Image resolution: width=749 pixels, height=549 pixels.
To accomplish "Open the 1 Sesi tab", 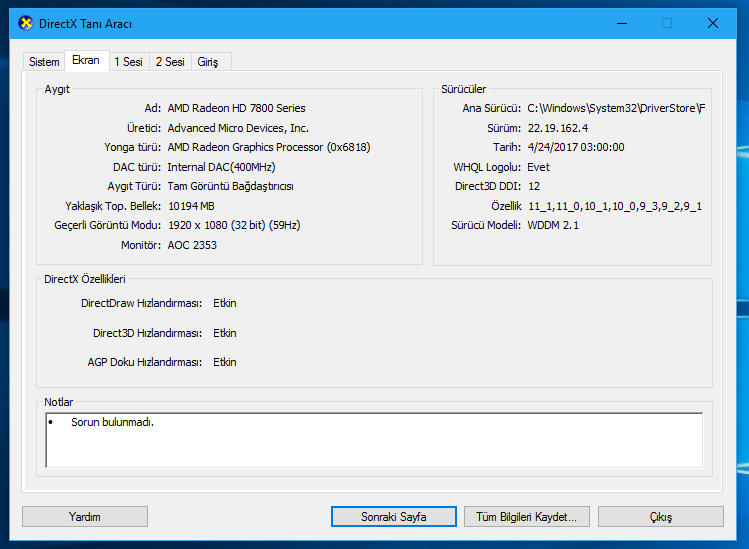I will 128,62.
